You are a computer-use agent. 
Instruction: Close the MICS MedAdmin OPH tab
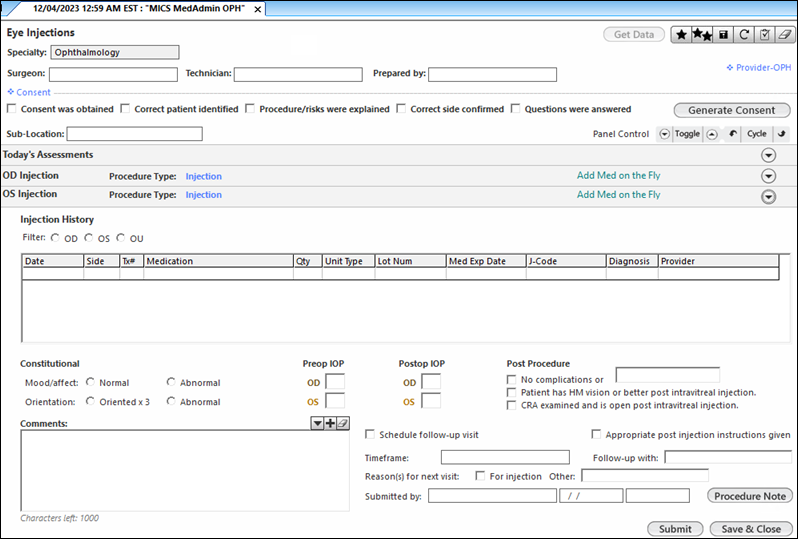258,9
